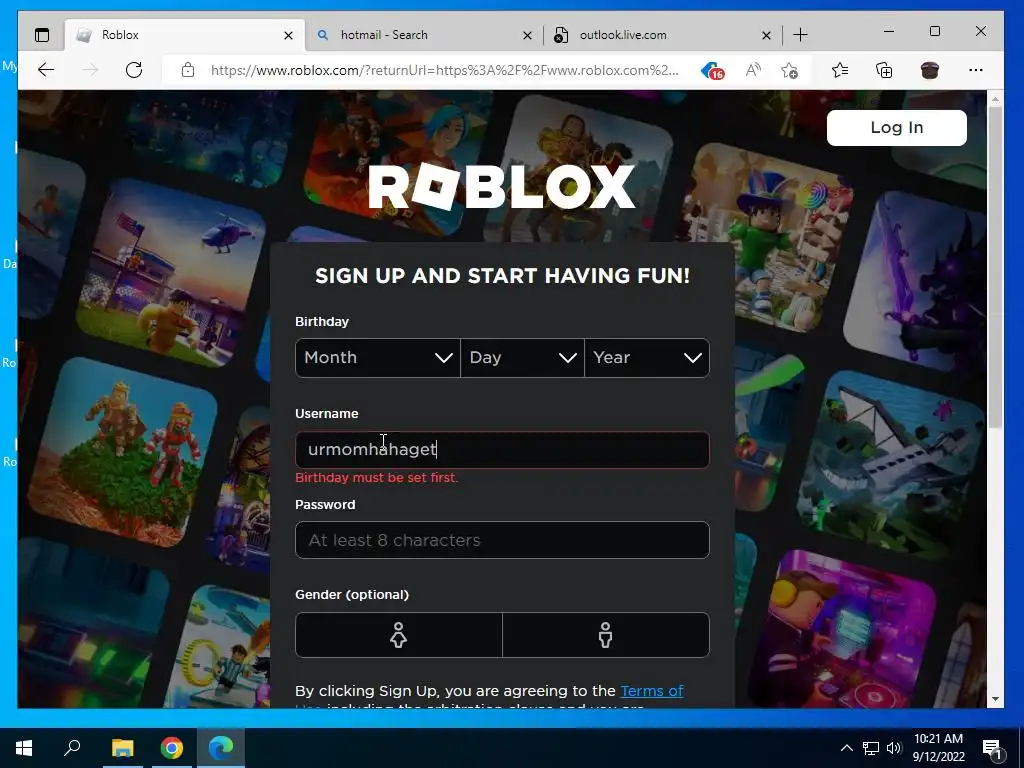Open the volume tray icon
1024x768 pixels.
click(x=893, y=748)
